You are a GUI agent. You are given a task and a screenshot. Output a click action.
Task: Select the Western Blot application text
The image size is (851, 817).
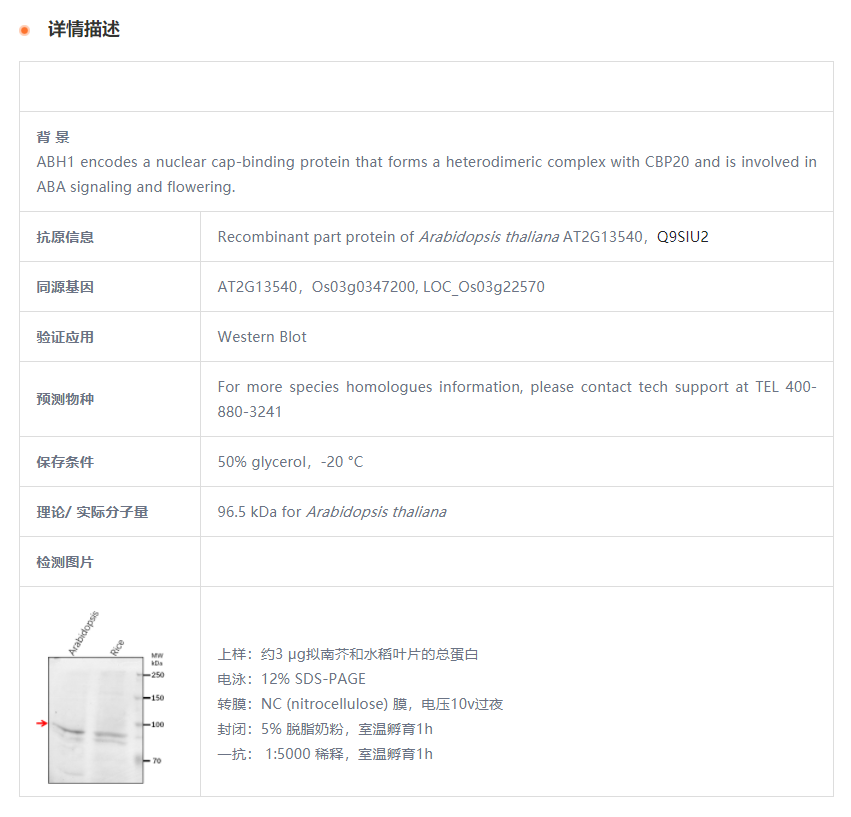click(x=262, y=337)
